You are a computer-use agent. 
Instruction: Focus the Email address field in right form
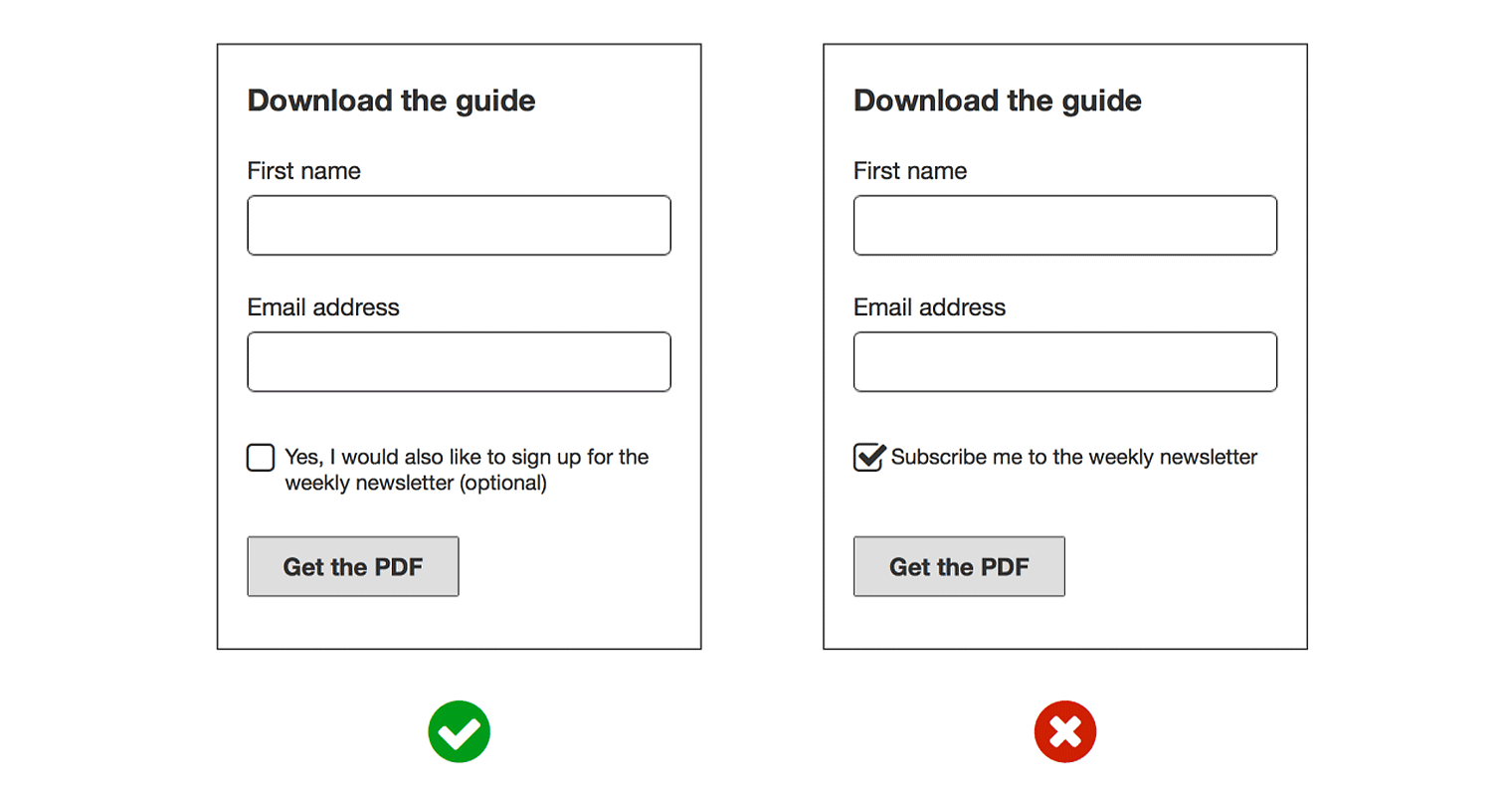pyautogui.click(x=1064, y=362)
